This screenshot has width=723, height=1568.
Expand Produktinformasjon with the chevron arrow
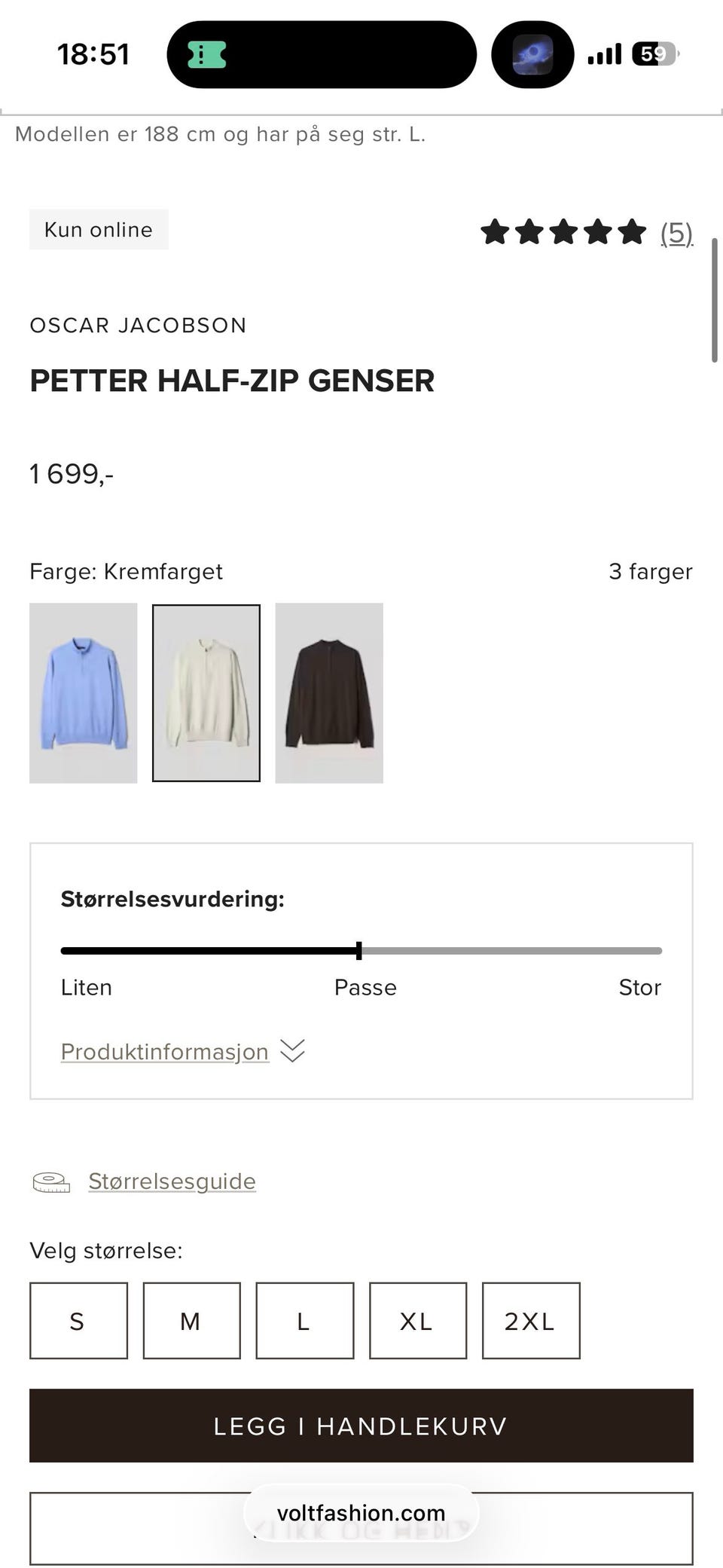[x=292, y=1050]
